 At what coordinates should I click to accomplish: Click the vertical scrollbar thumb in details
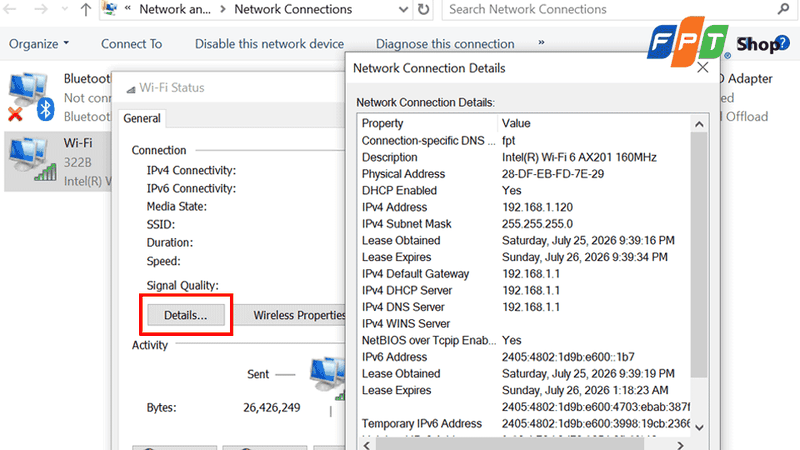click(x=699, y=255)
